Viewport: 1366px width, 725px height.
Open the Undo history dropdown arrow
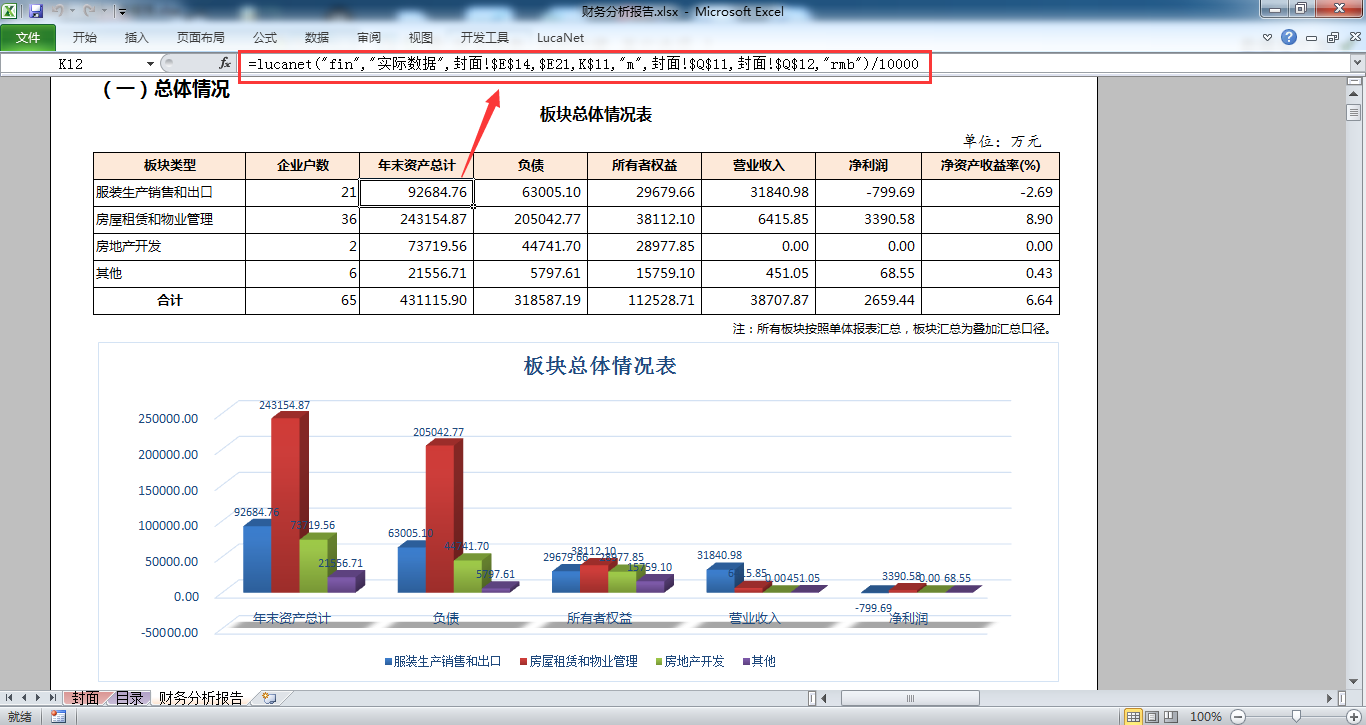(72, 12)
